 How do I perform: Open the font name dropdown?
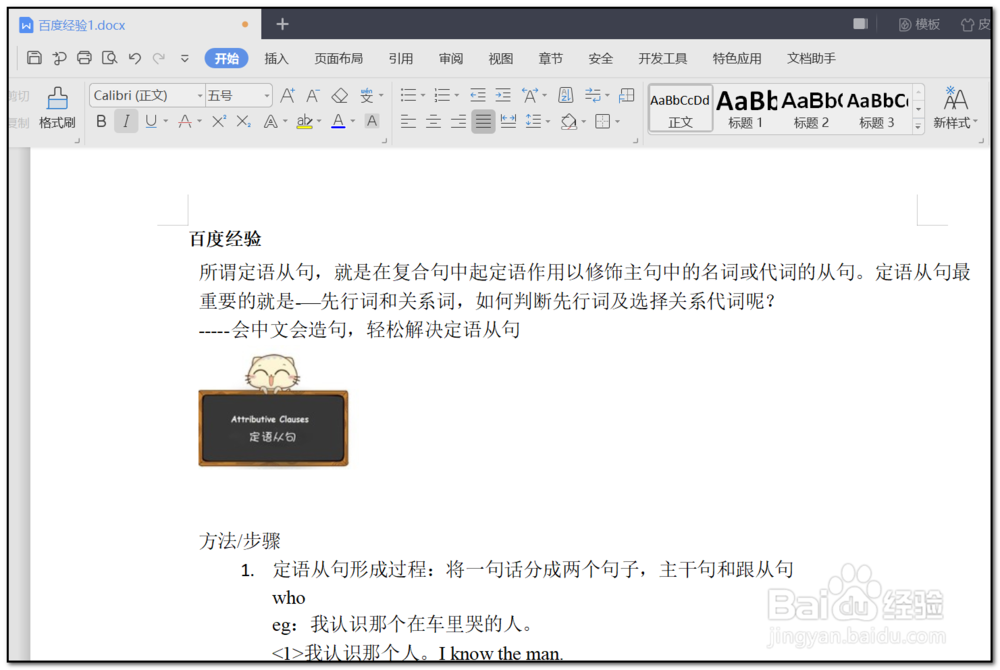pos(200,95)
